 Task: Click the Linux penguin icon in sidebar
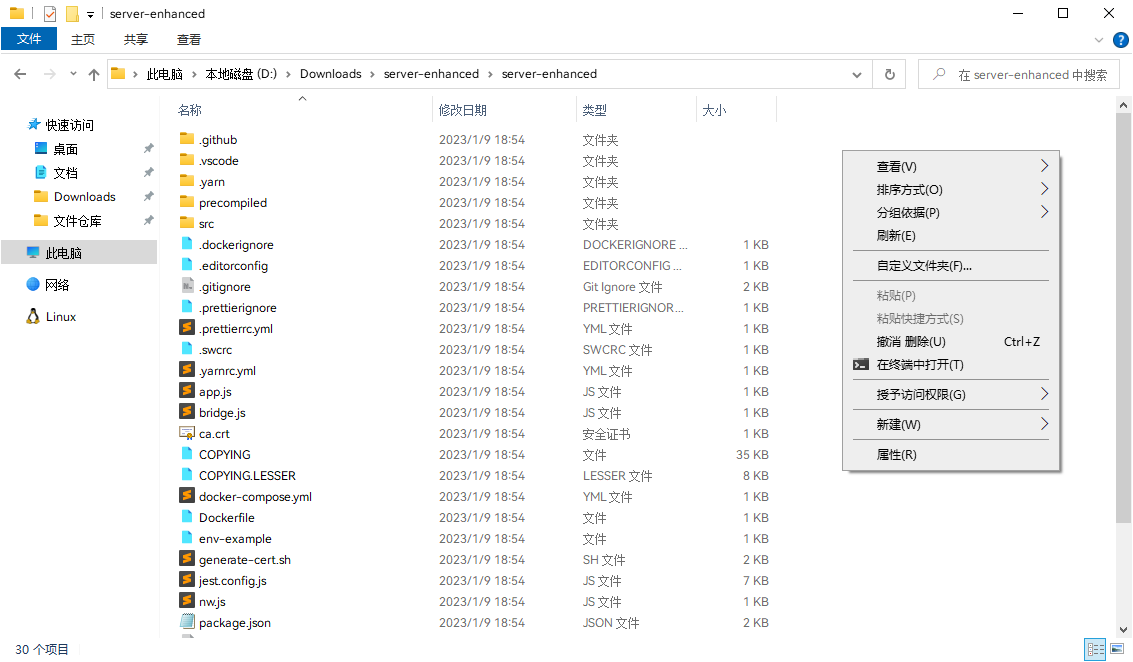(33, 317)
